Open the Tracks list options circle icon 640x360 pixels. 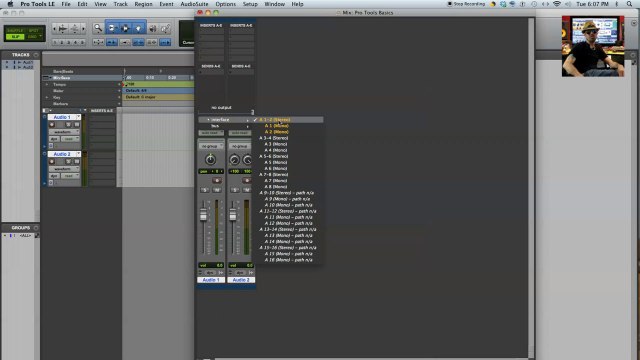[x=36, y=55]
